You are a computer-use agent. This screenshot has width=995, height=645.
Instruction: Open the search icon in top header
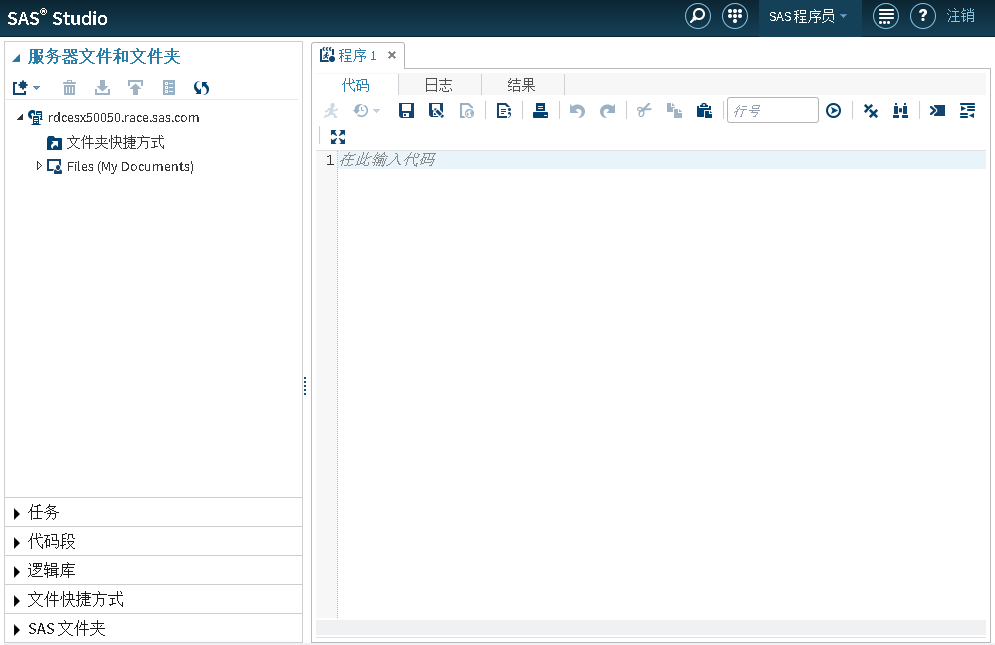click(698, 17)
